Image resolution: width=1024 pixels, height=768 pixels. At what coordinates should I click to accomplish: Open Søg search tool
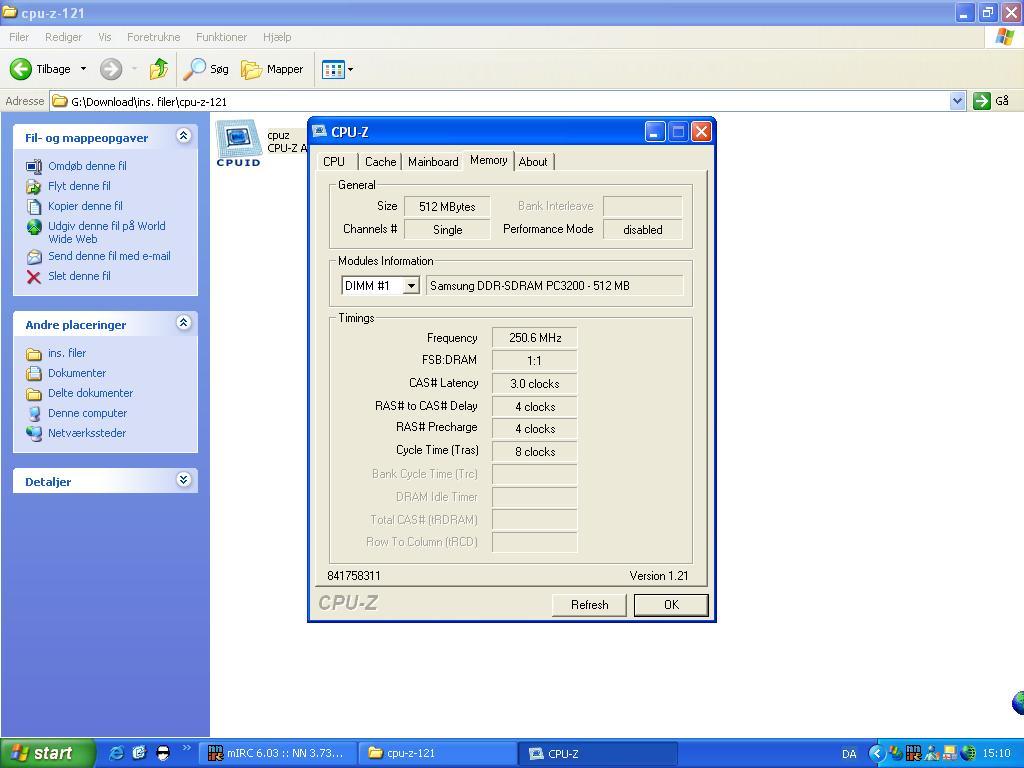pos(206,69)
